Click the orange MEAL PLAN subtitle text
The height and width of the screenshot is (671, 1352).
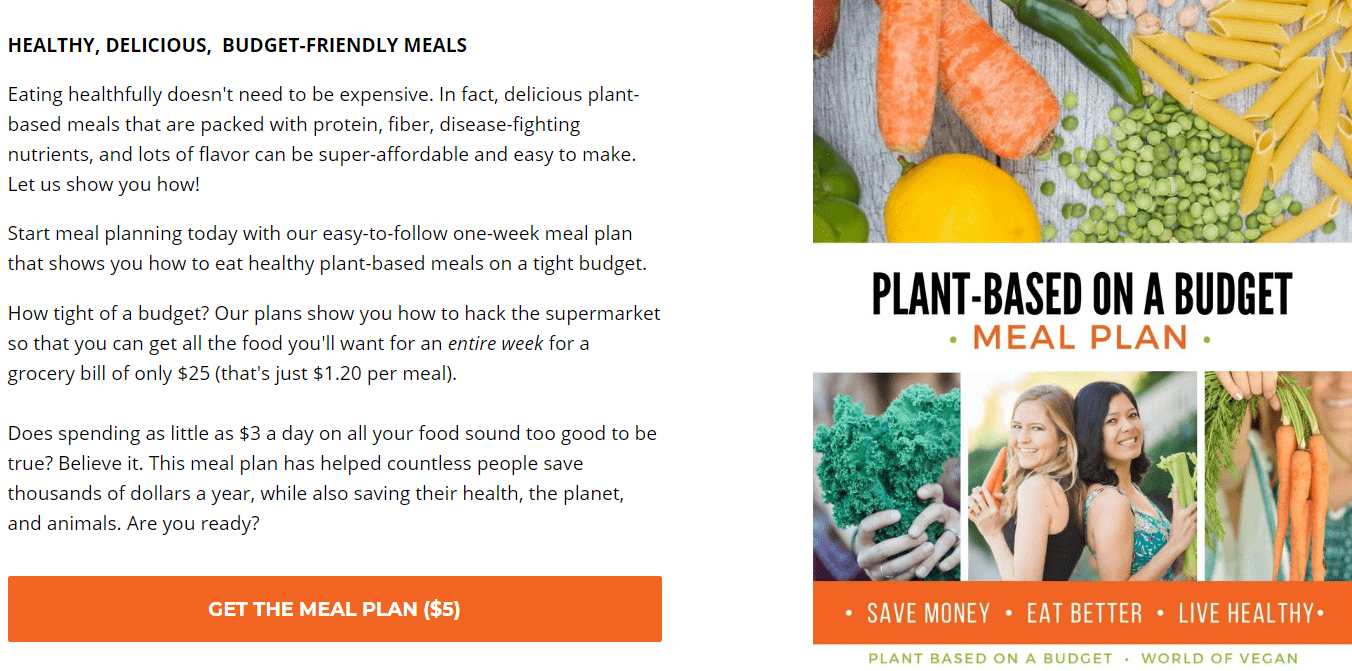coord(1080,337)
